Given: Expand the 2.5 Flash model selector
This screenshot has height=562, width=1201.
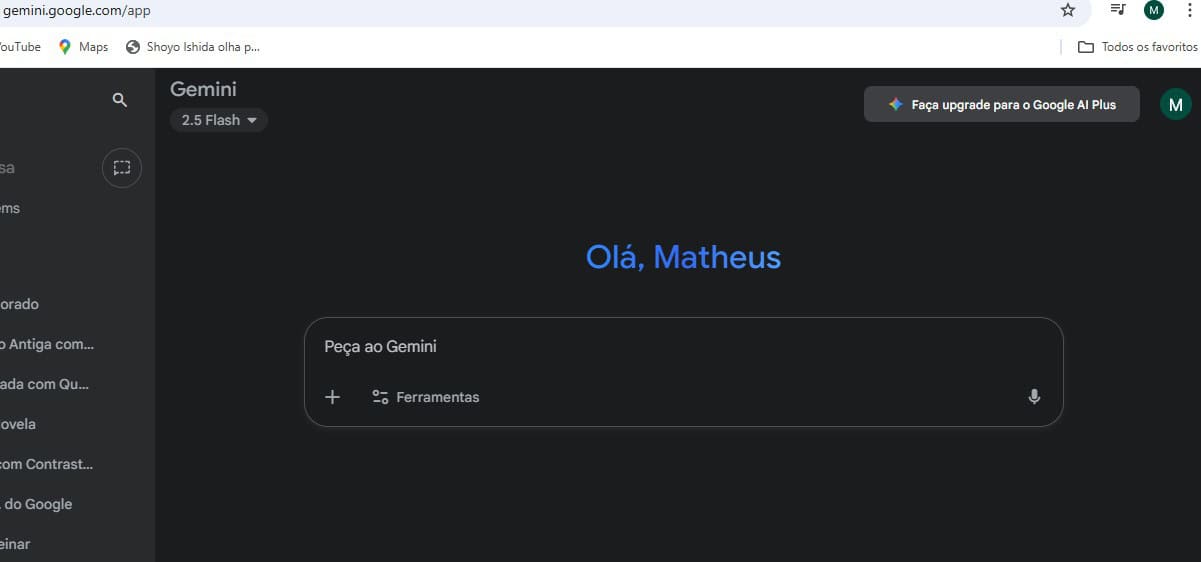Looking at the screenshot, I should (x=219, y=120).
